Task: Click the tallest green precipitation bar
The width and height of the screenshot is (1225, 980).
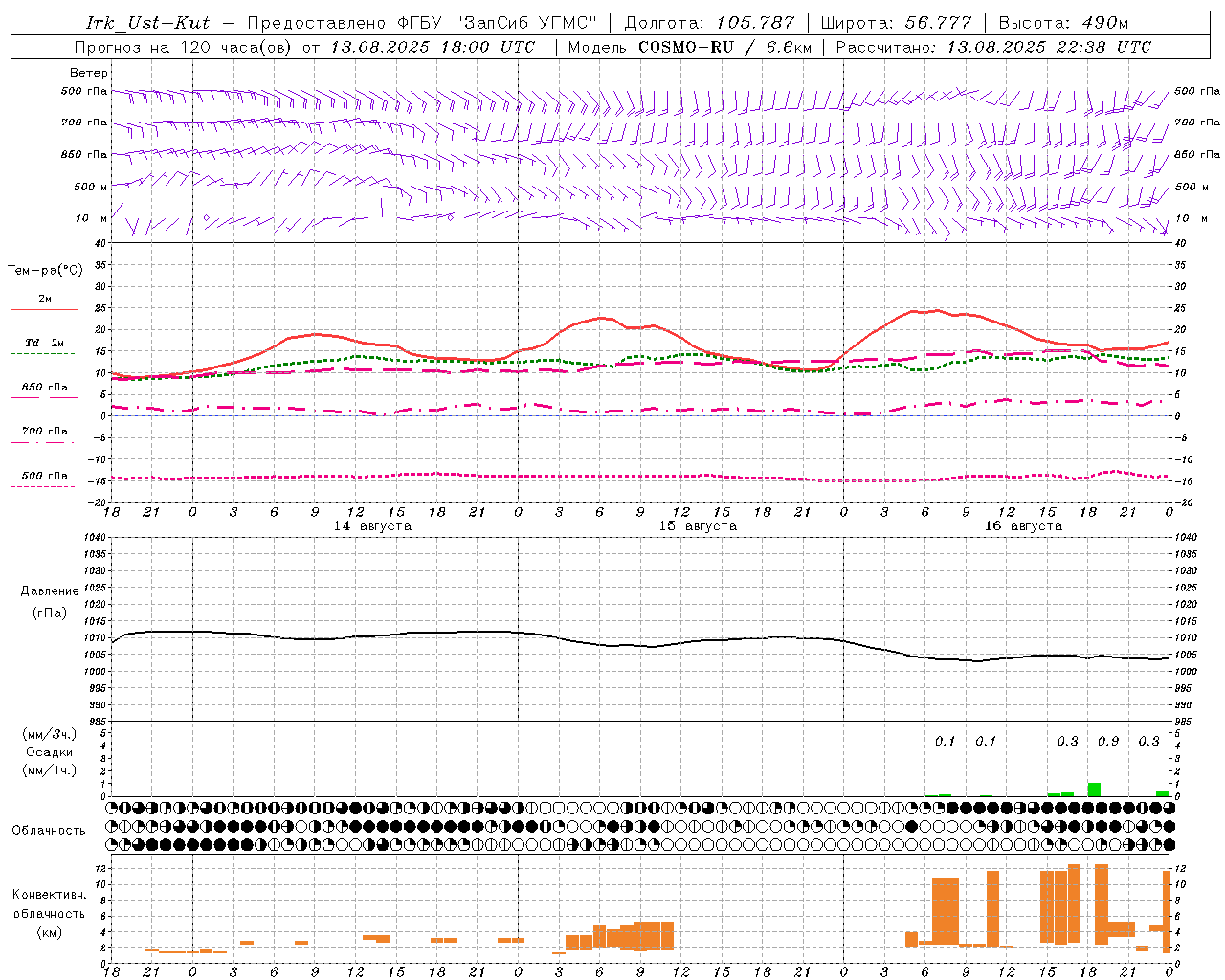Action: coord(1094,790)
